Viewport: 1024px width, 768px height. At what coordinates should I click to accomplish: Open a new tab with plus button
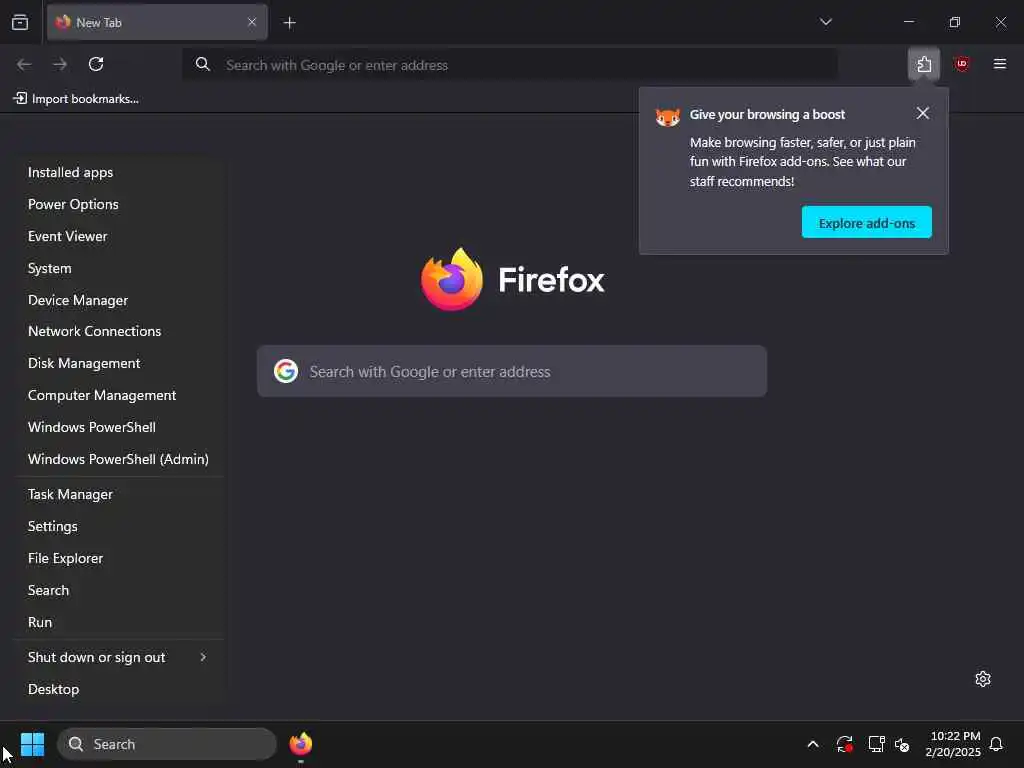click(289, 23)
